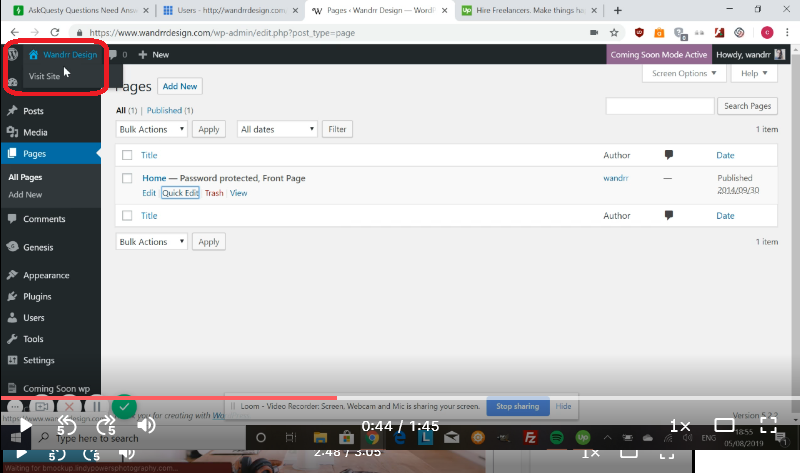Image resolution: width=800 pixels, height=473 pixels.
Task: Tick the select-all checkbox in table footer
Action: 127,215
